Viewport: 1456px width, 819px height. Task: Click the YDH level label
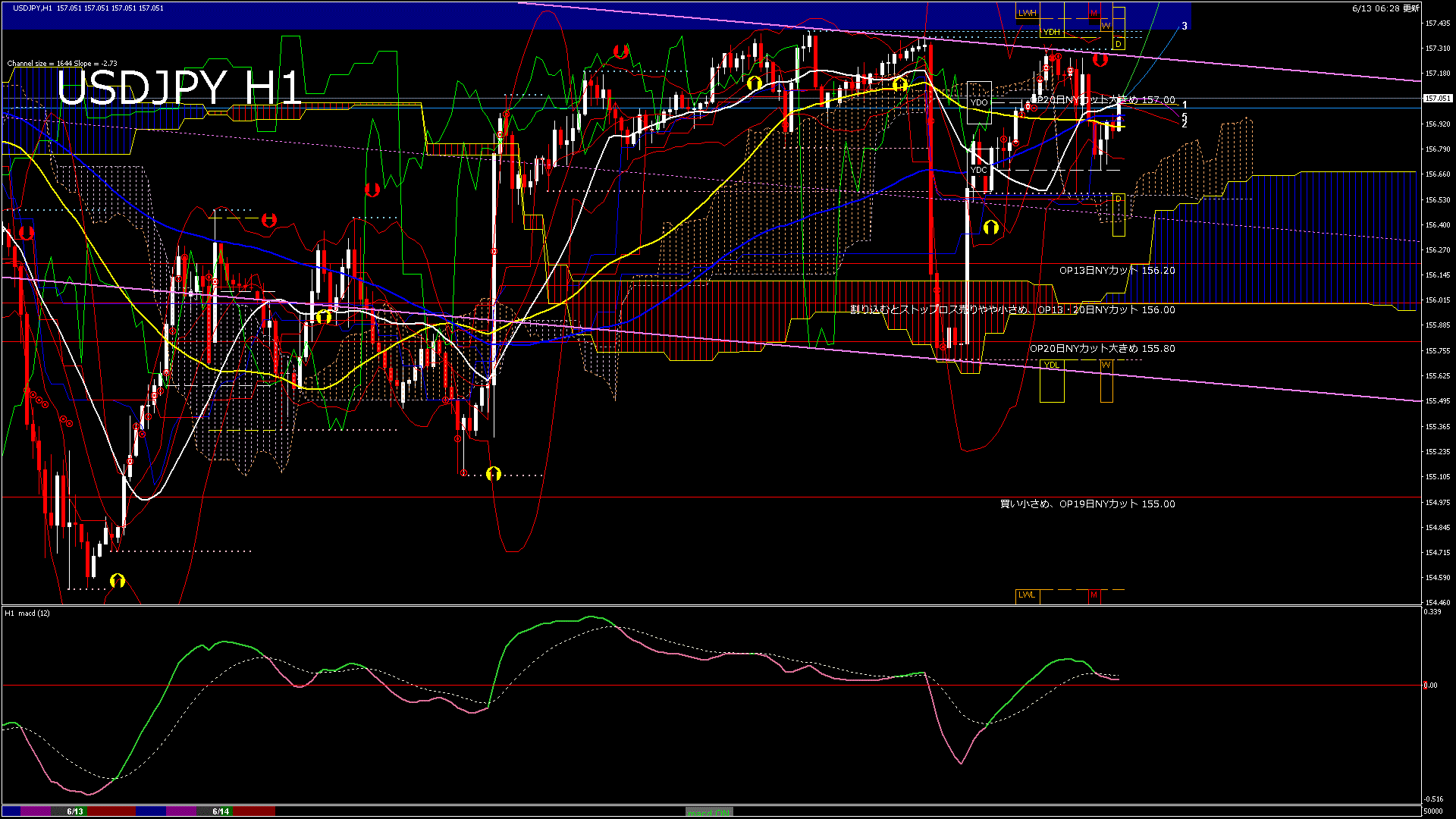coord(1052,32)
